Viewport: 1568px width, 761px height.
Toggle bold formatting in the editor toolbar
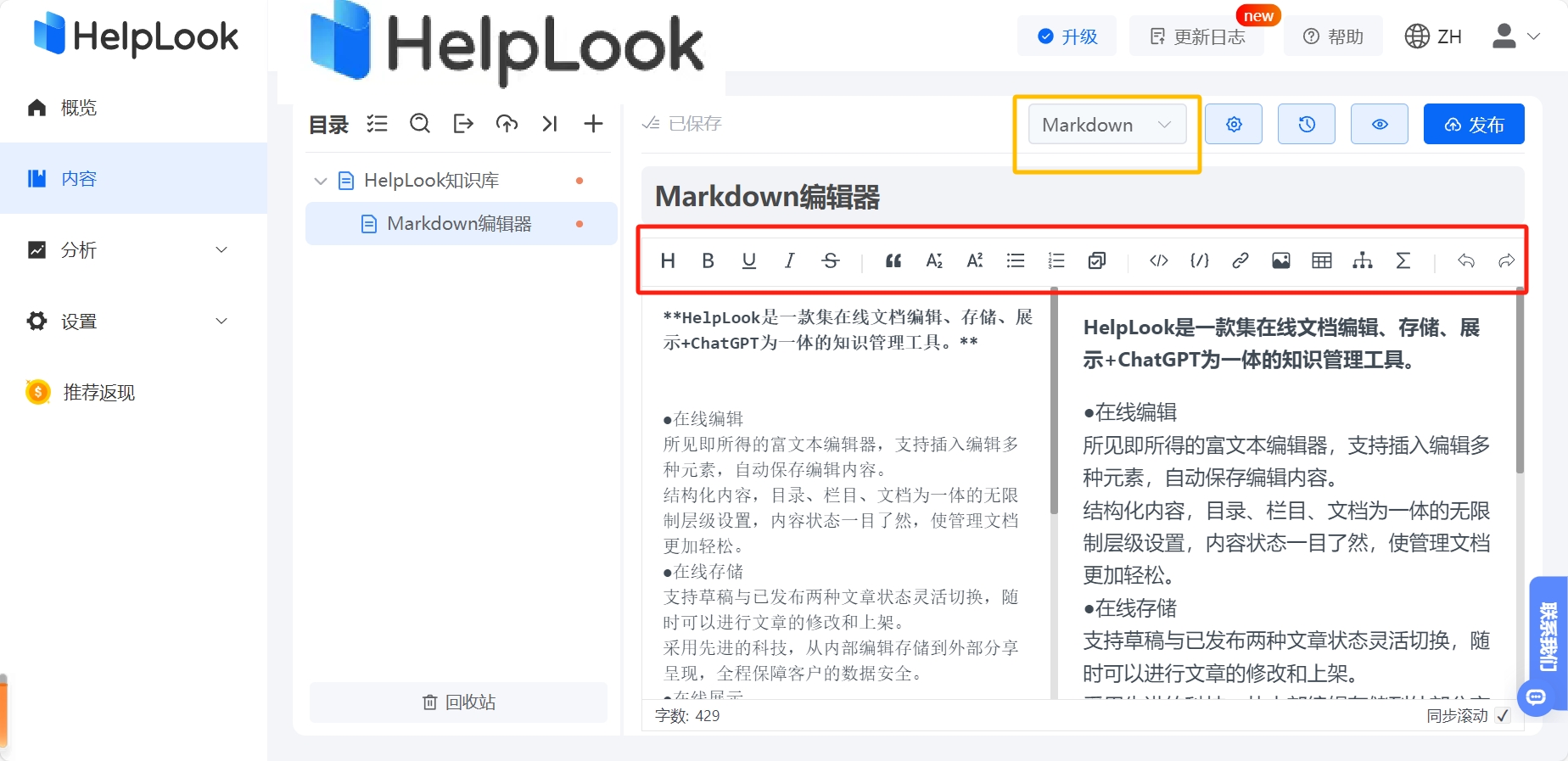pos(708,260)
